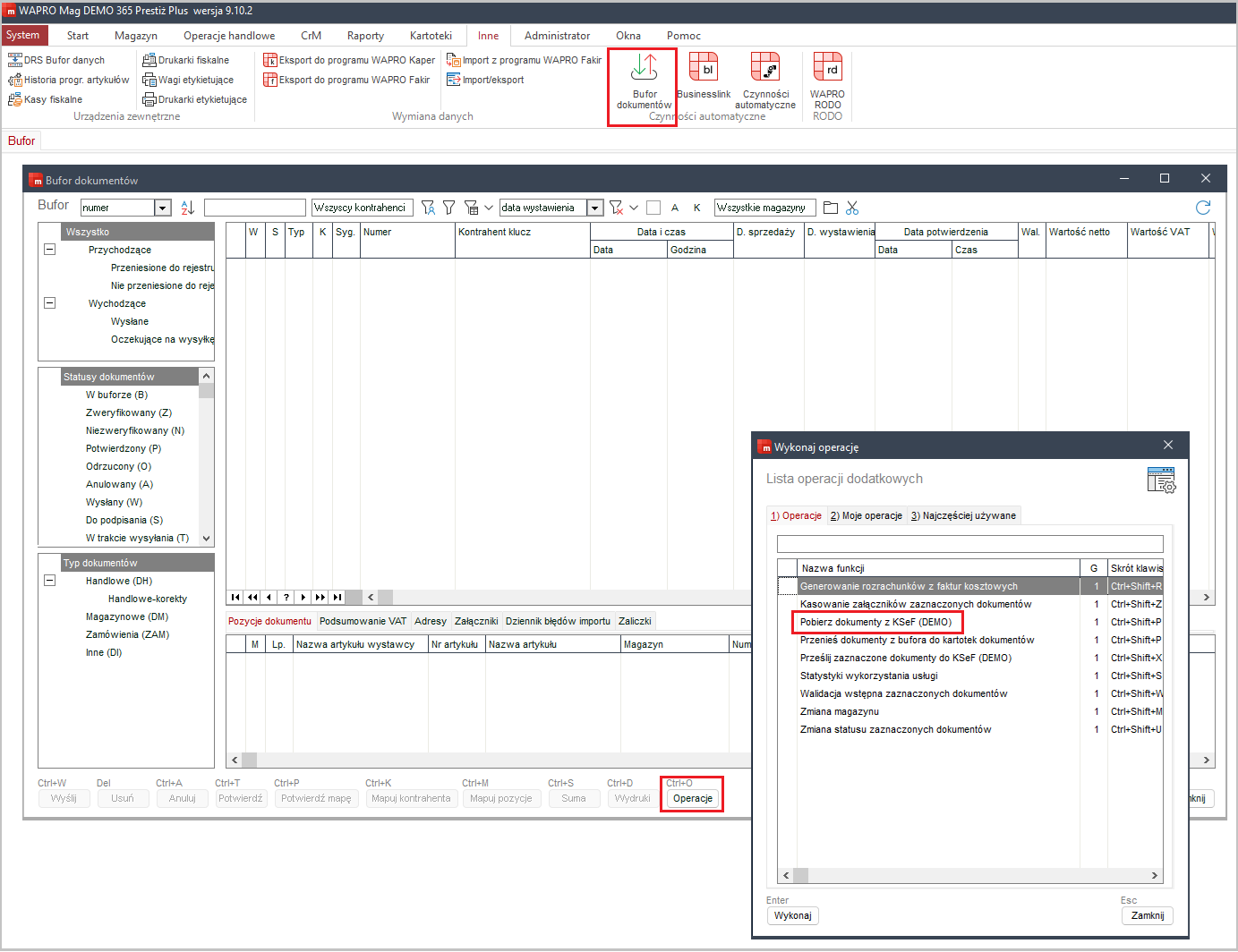
Task: Refresh the Bufor document list
Action: point(1203,208)
